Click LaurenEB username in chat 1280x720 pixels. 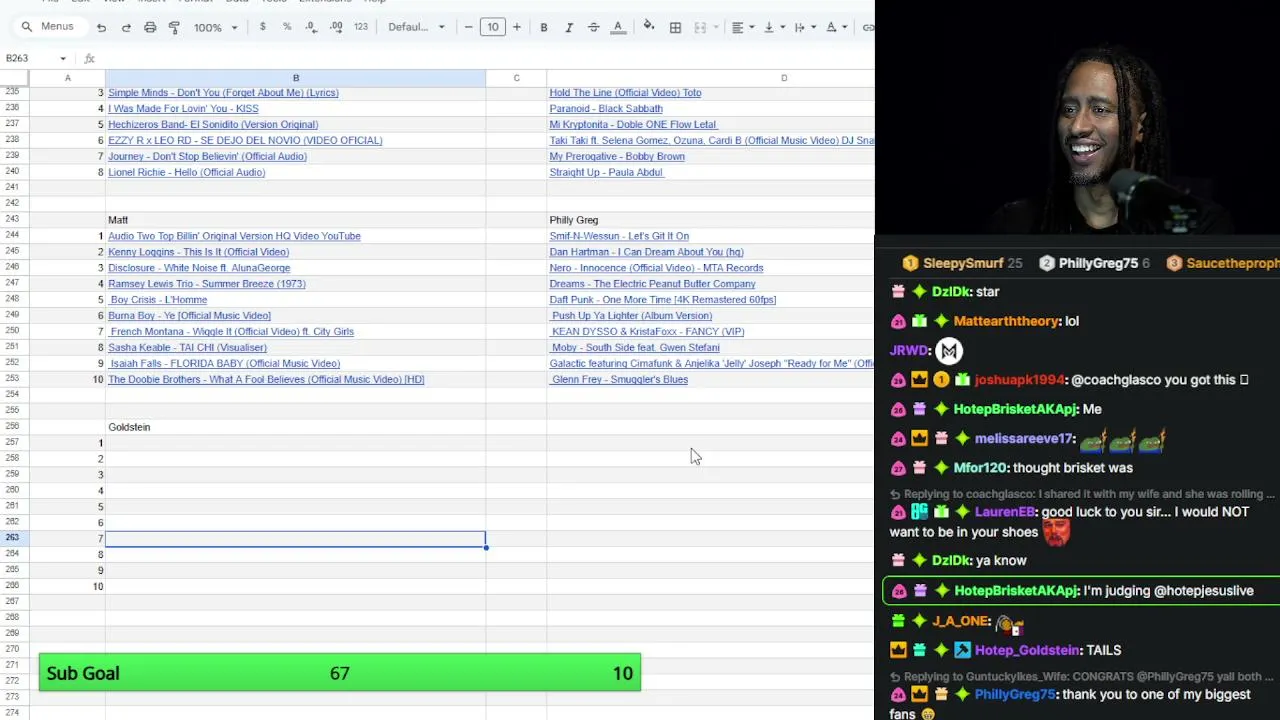[x=1005, y=512]
